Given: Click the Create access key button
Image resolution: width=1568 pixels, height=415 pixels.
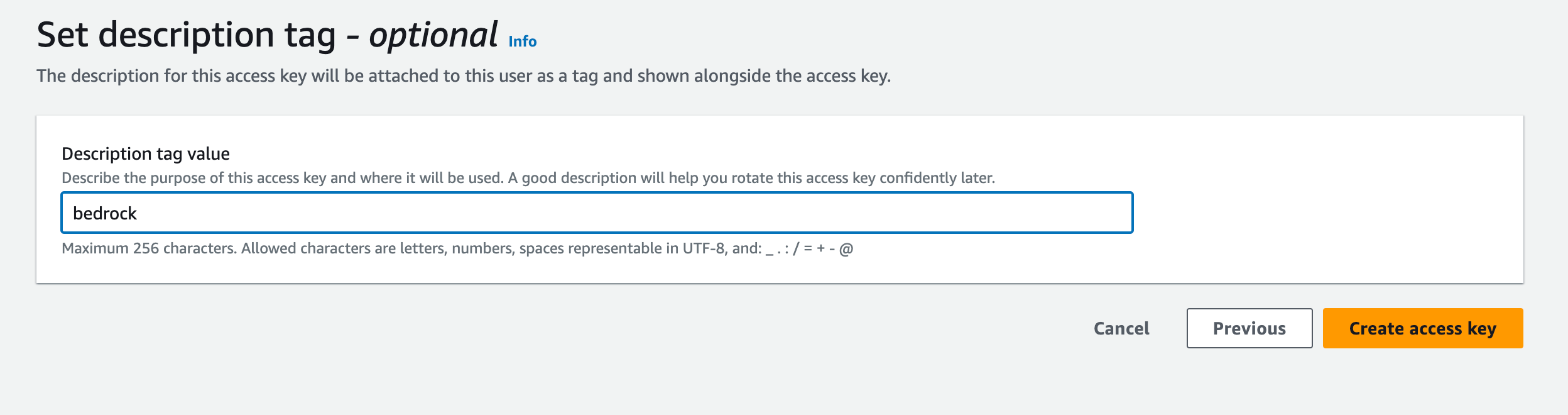Looking at the screenshot, I should [x=1422, y=328].
